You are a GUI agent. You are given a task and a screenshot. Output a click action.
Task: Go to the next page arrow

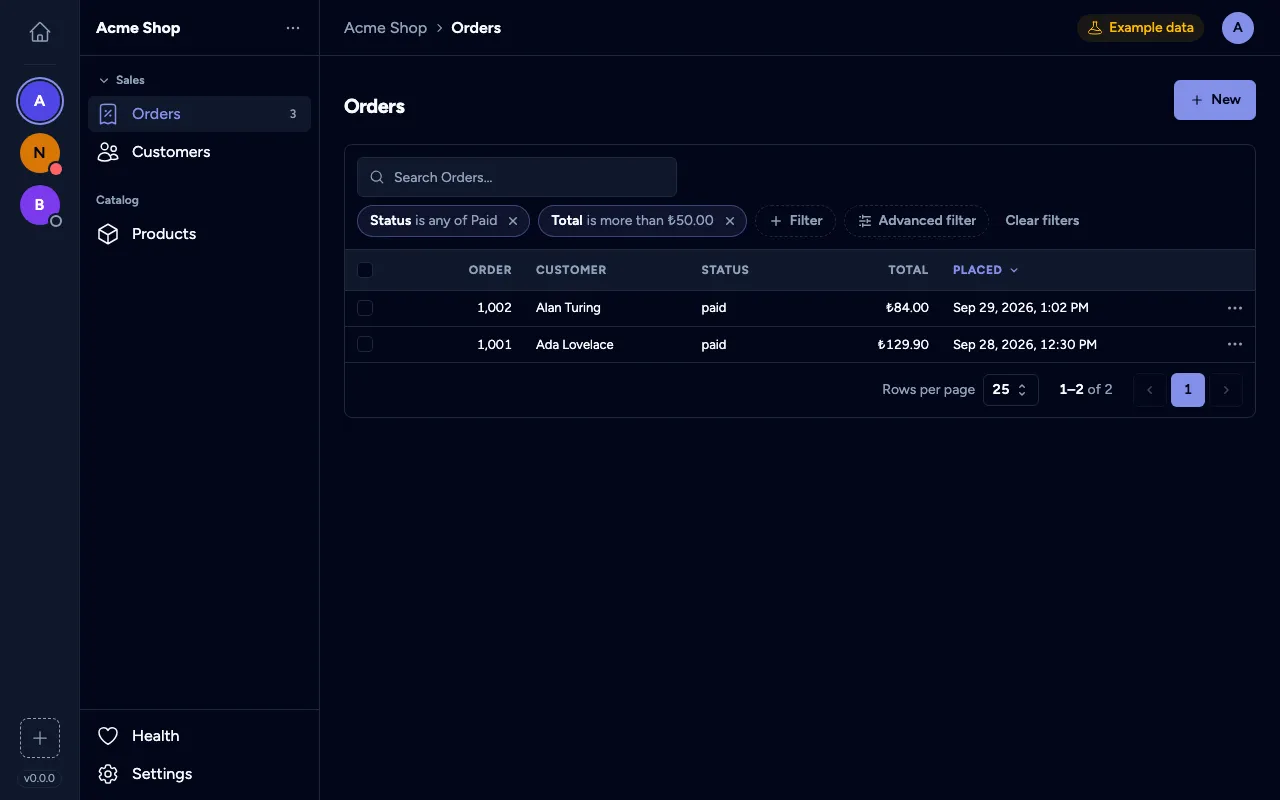tap(1226, 390)
